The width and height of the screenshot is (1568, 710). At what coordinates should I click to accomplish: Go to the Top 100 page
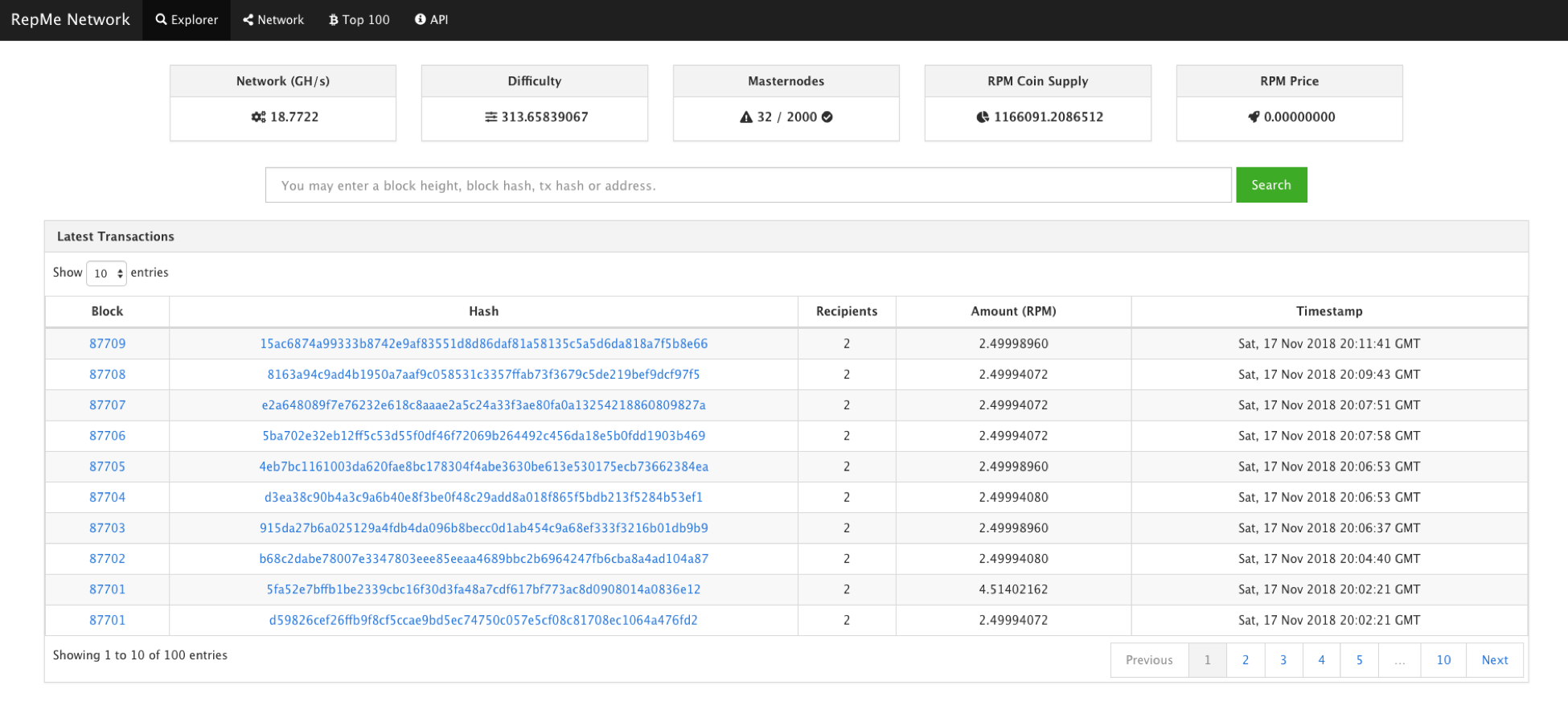[x=359, y=20]
